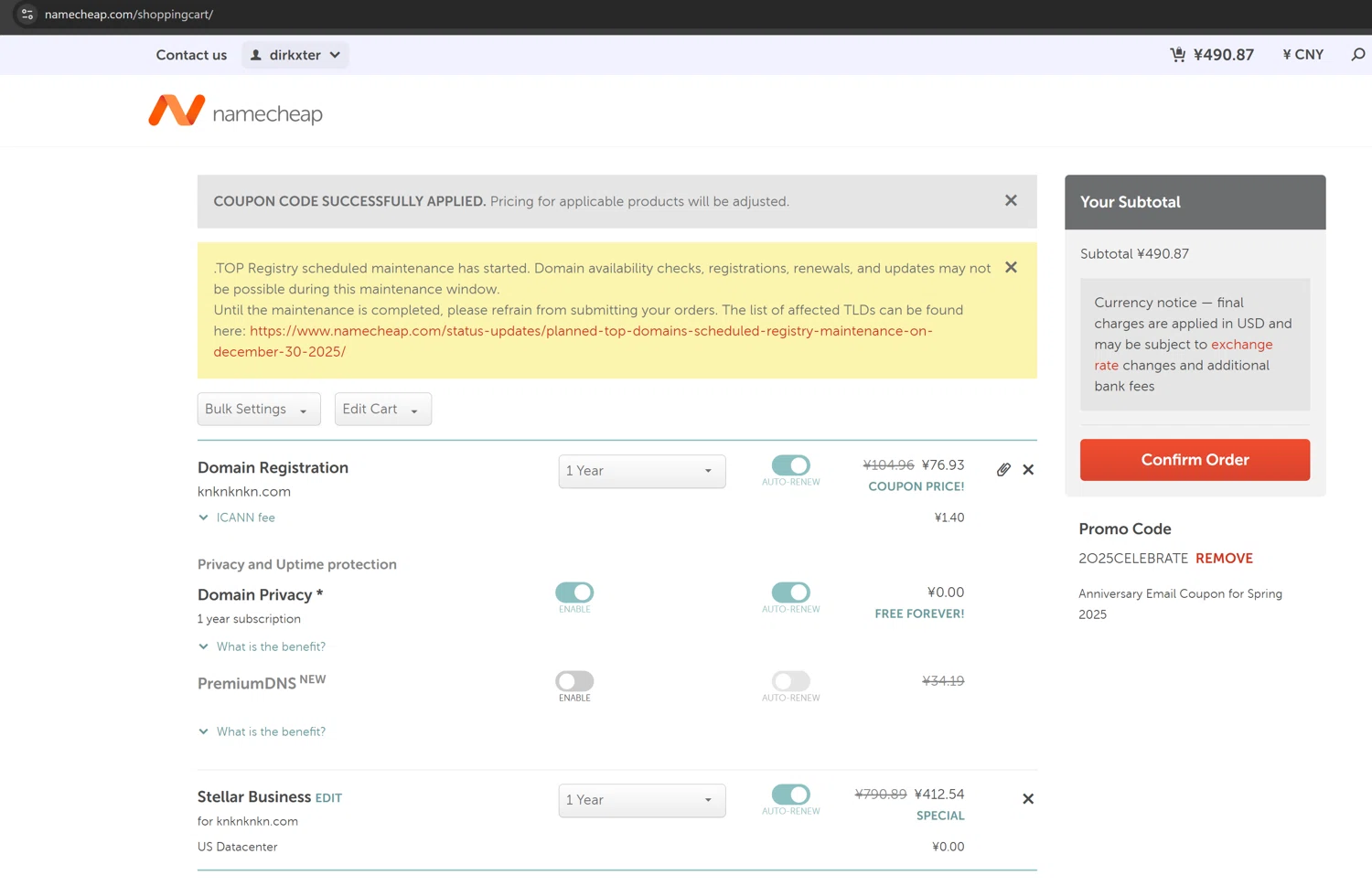Viewport: 1372px width, 886px height.
Task: Open the Stellar Business 1 Year dropdown
Action: (642, 800)
